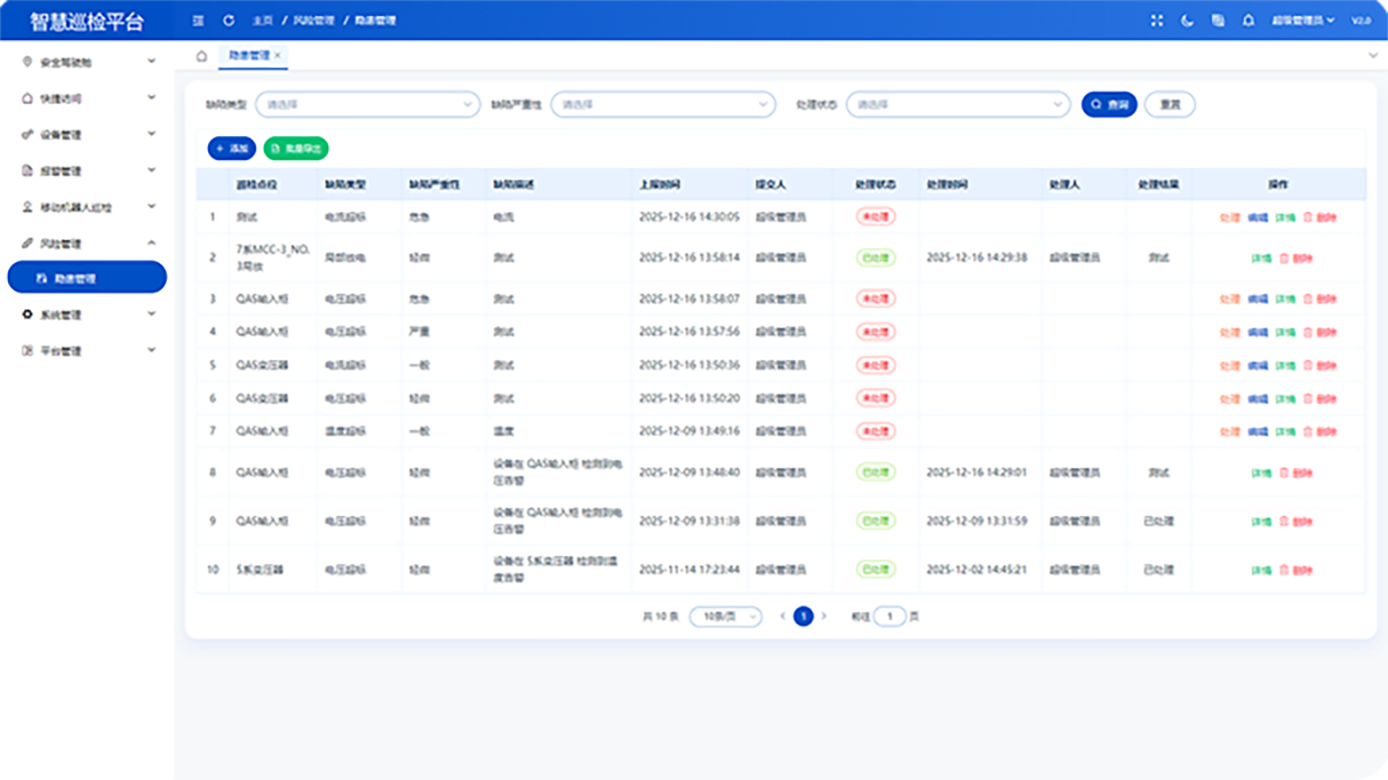This screenshot has height=780, width=1388.
Task: Select 隐患管理 in the sidebar
Action: (87, 278)
